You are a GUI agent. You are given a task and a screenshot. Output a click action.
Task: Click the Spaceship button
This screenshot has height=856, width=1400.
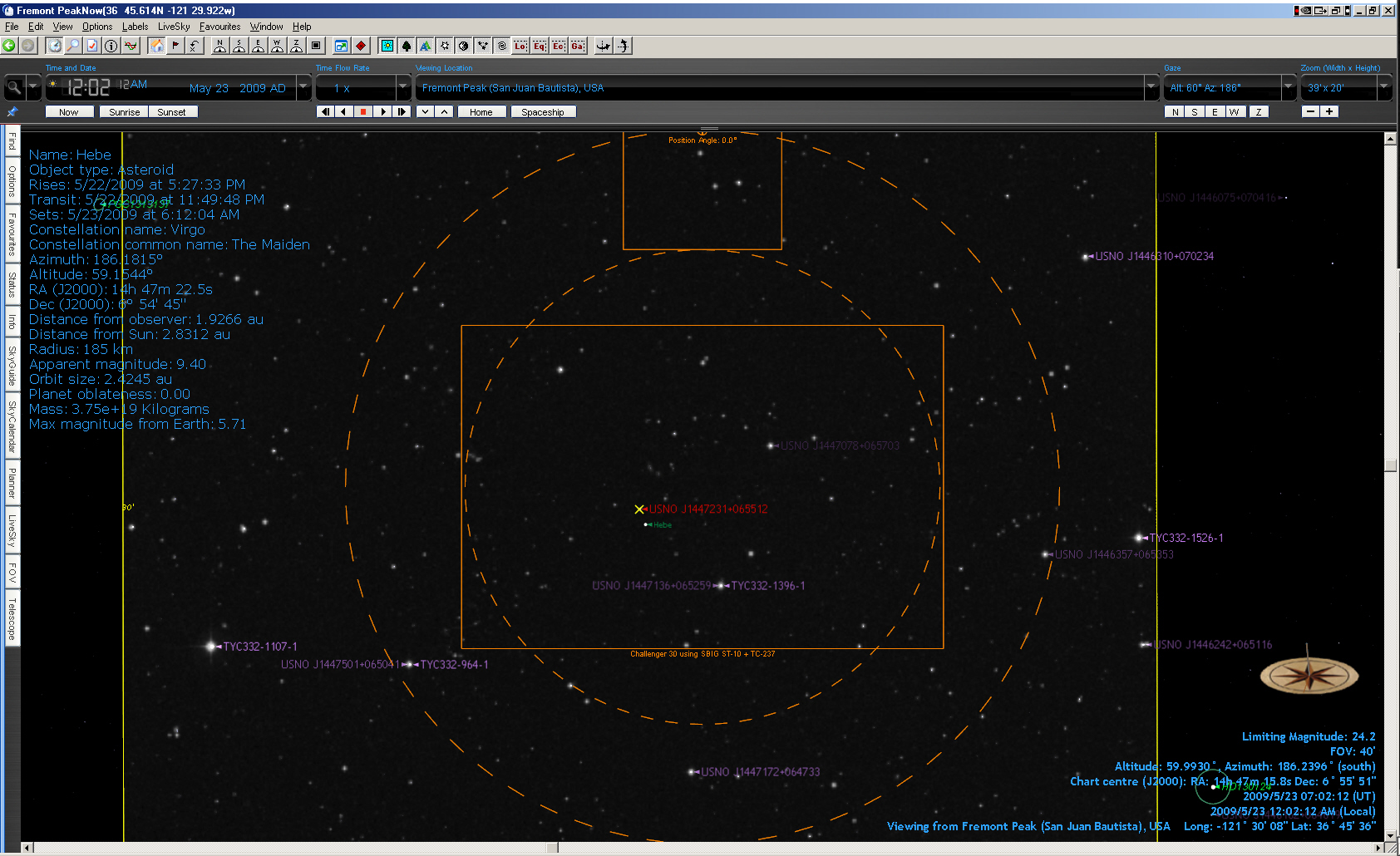pyautogui.click(x=543, y=112)
